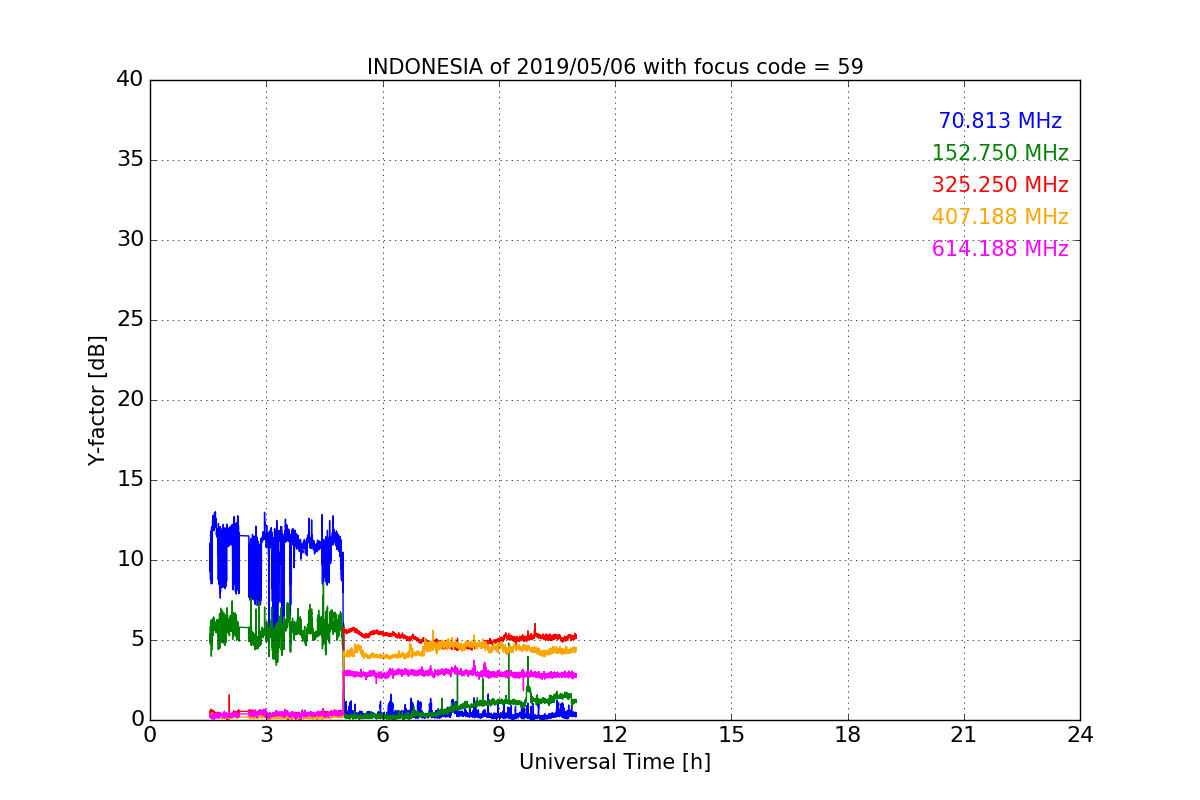Click the y-axis tick label '35'
Viewport: 1200px width, 800px height.
click(130, 160)
